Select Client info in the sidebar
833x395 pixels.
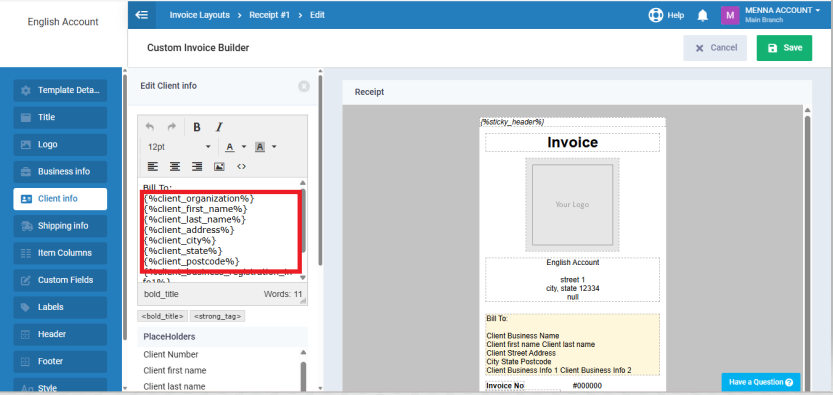pyautogui.click(x=60, y=199)
